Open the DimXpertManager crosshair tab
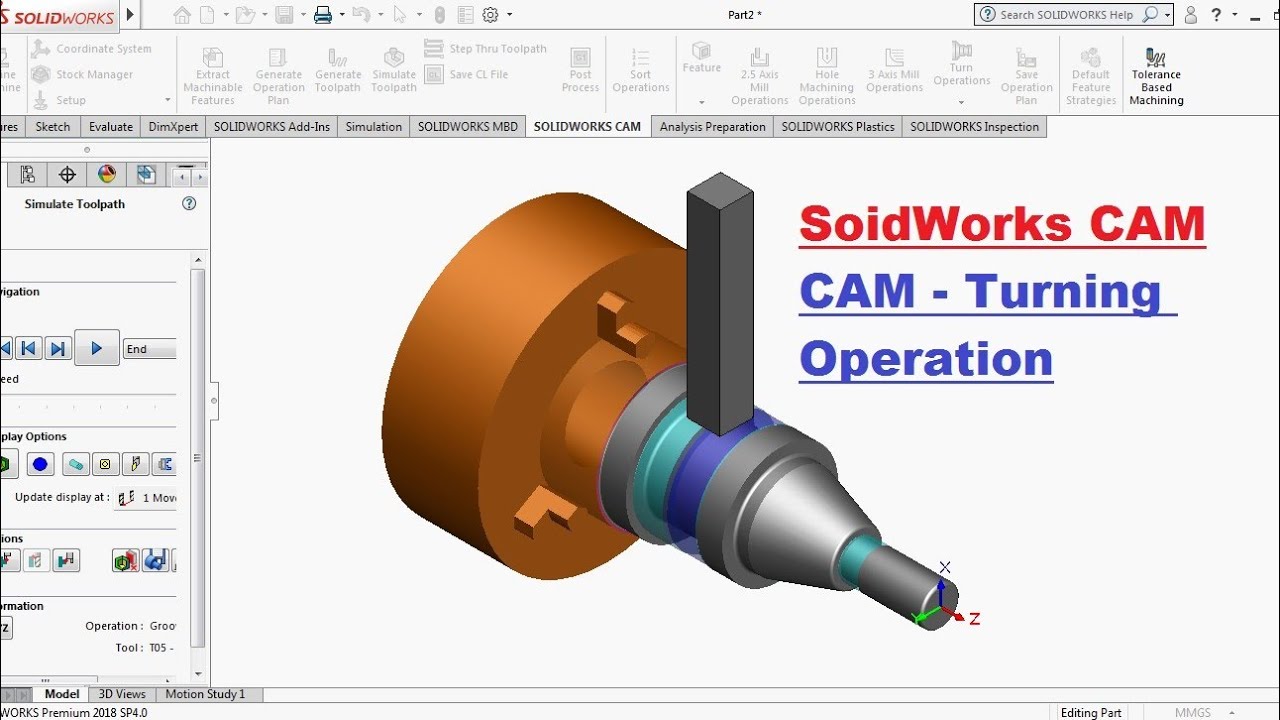 (67, 175)
